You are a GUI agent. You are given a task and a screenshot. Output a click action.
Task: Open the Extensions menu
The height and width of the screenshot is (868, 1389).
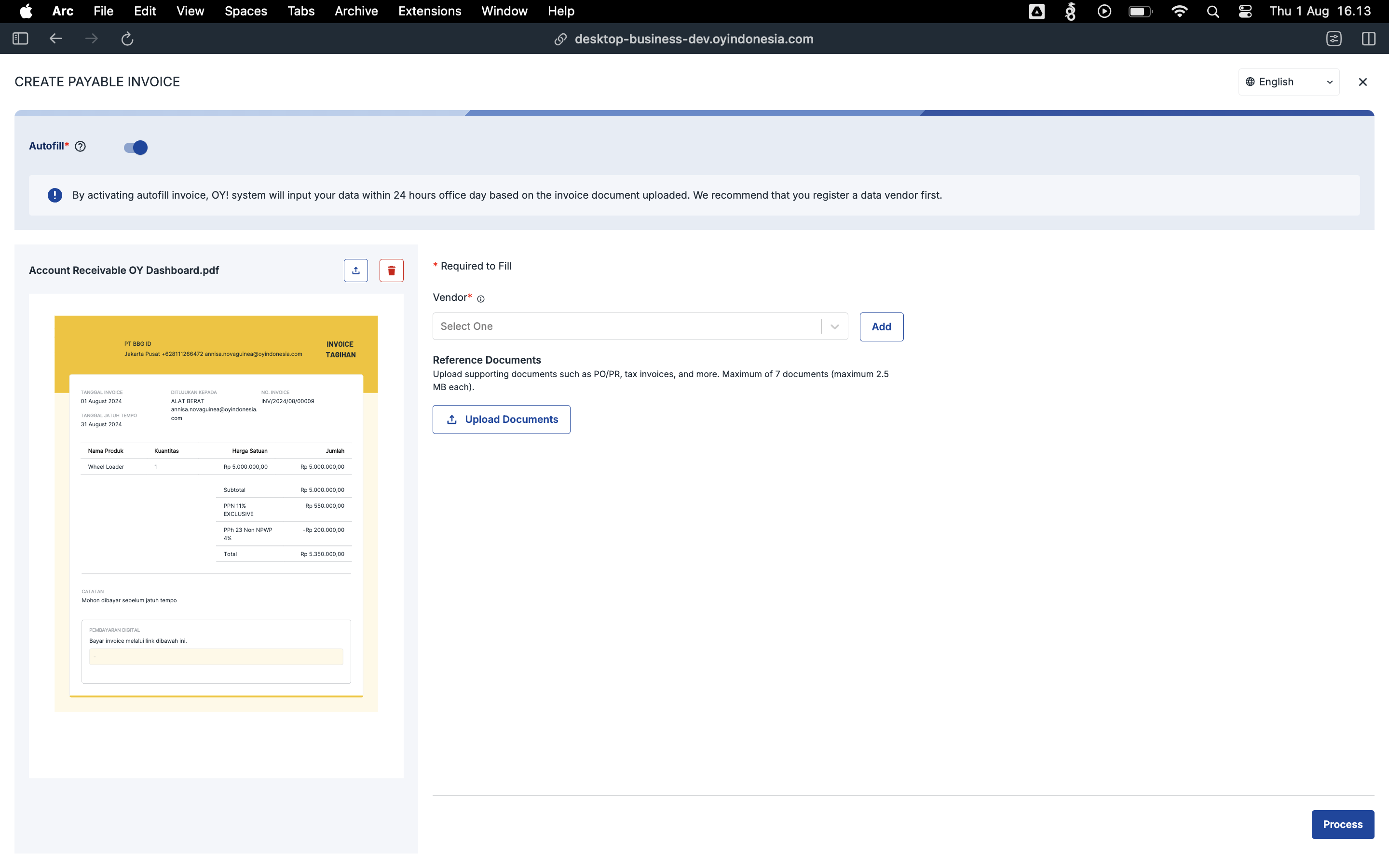(429, 11)
